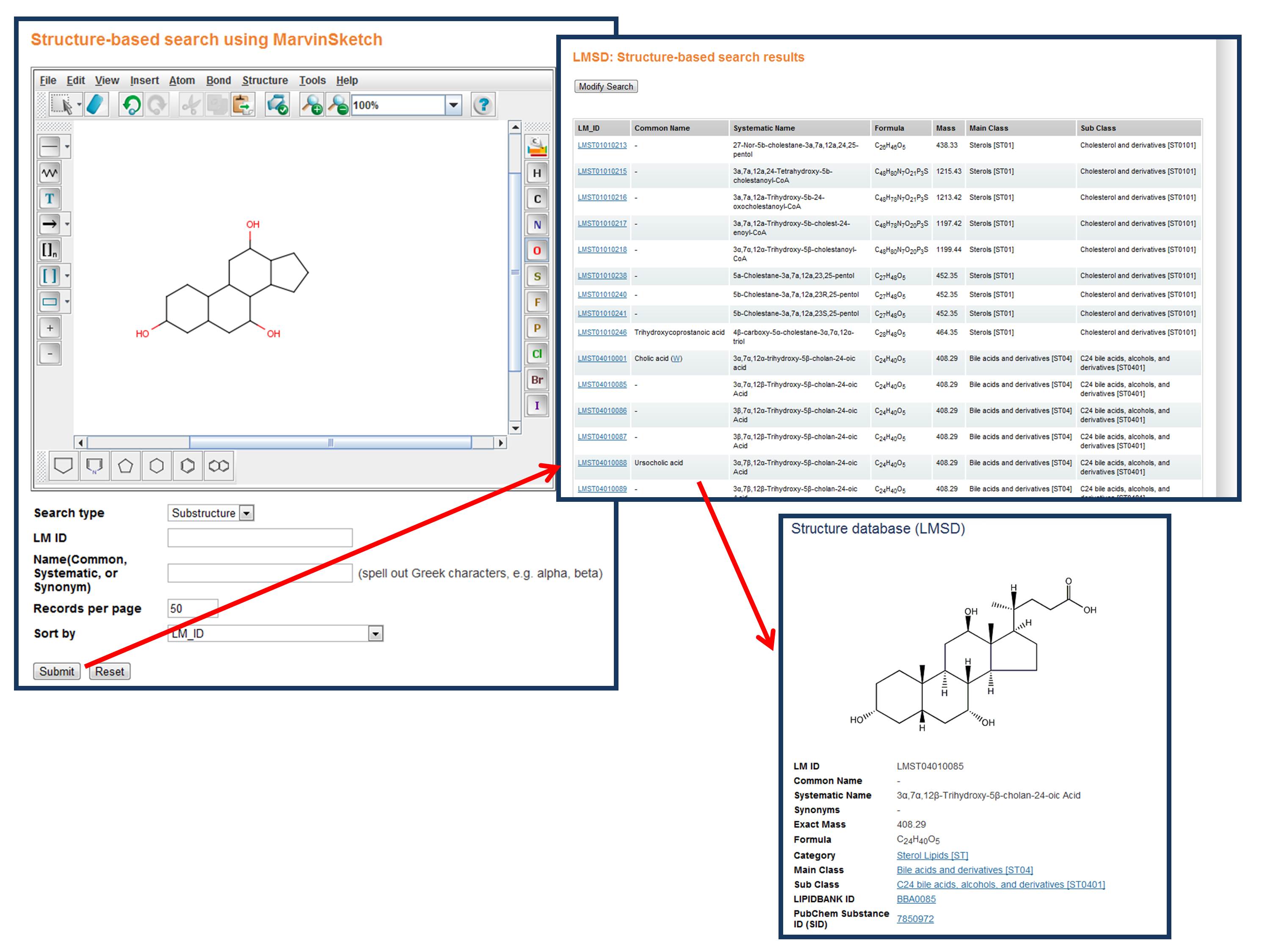Open the zoom percentage dropdown
This screenshot has height=952, width=1270.
pos(453,105)
